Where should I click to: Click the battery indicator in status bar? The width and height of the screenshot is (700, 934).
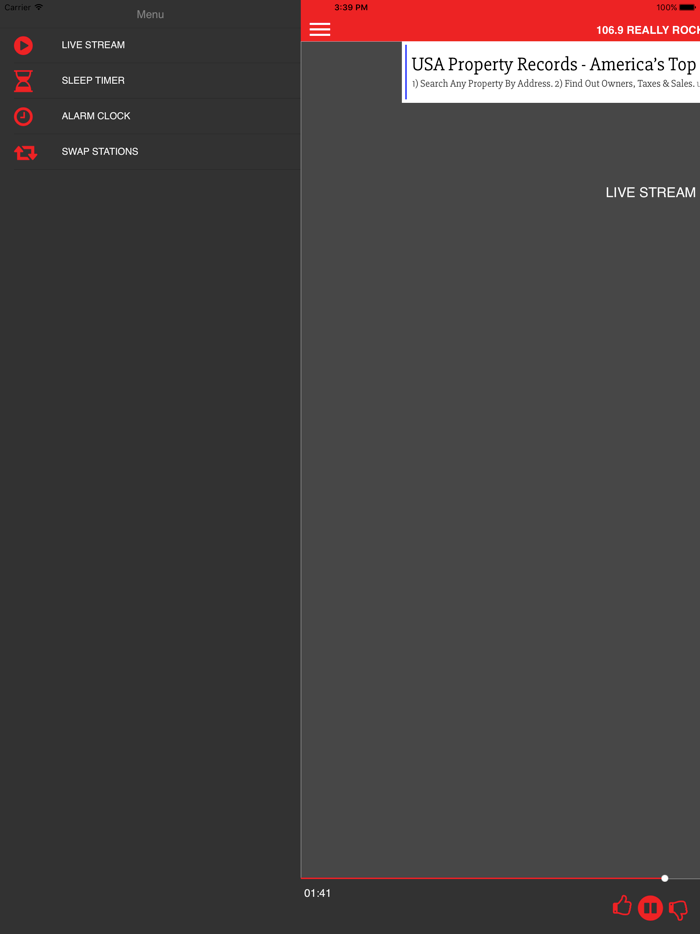click(687, 8)
